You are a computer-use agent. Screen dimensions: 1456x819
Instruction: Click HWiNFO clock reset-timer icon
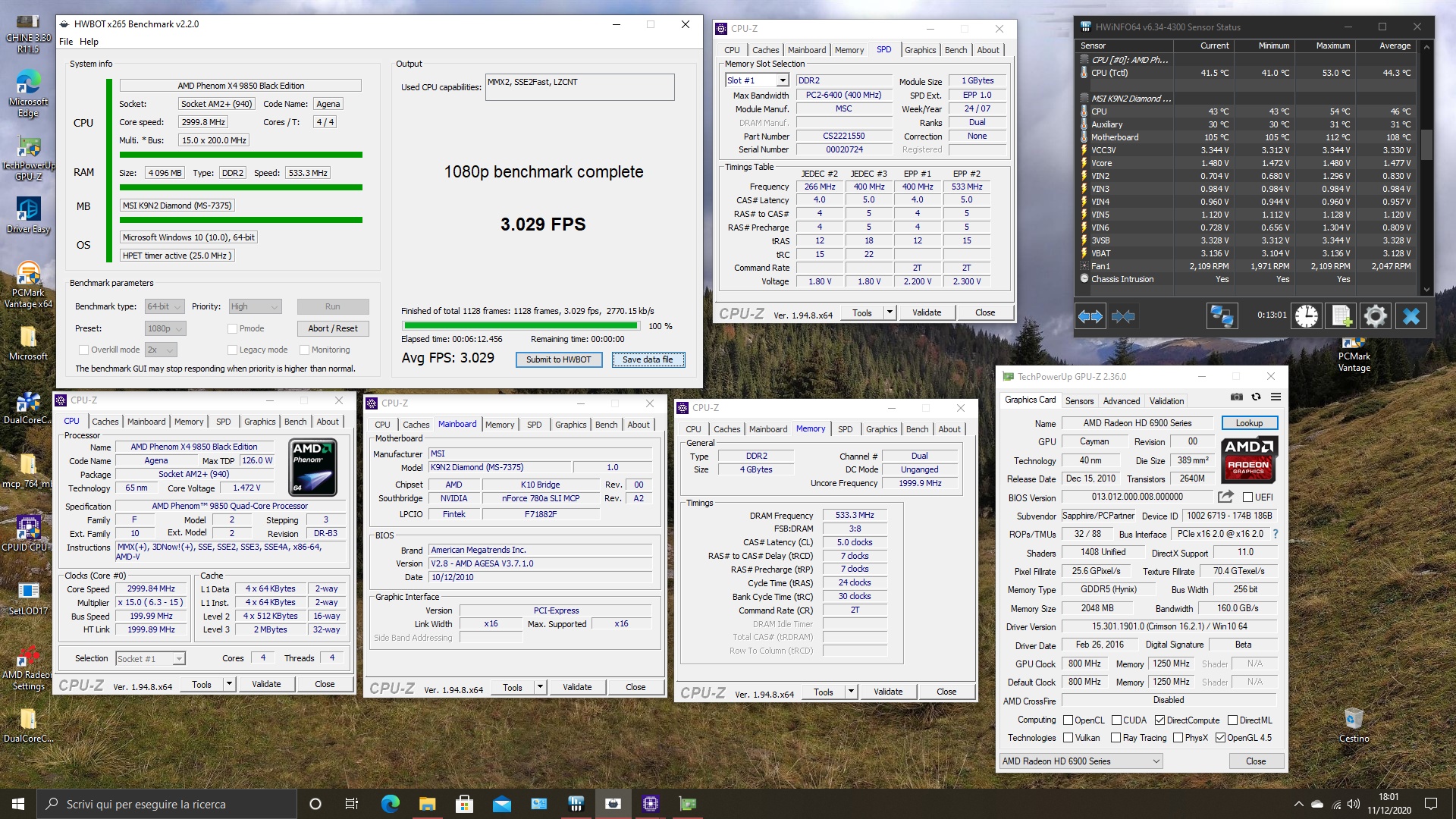(1306, 316)
